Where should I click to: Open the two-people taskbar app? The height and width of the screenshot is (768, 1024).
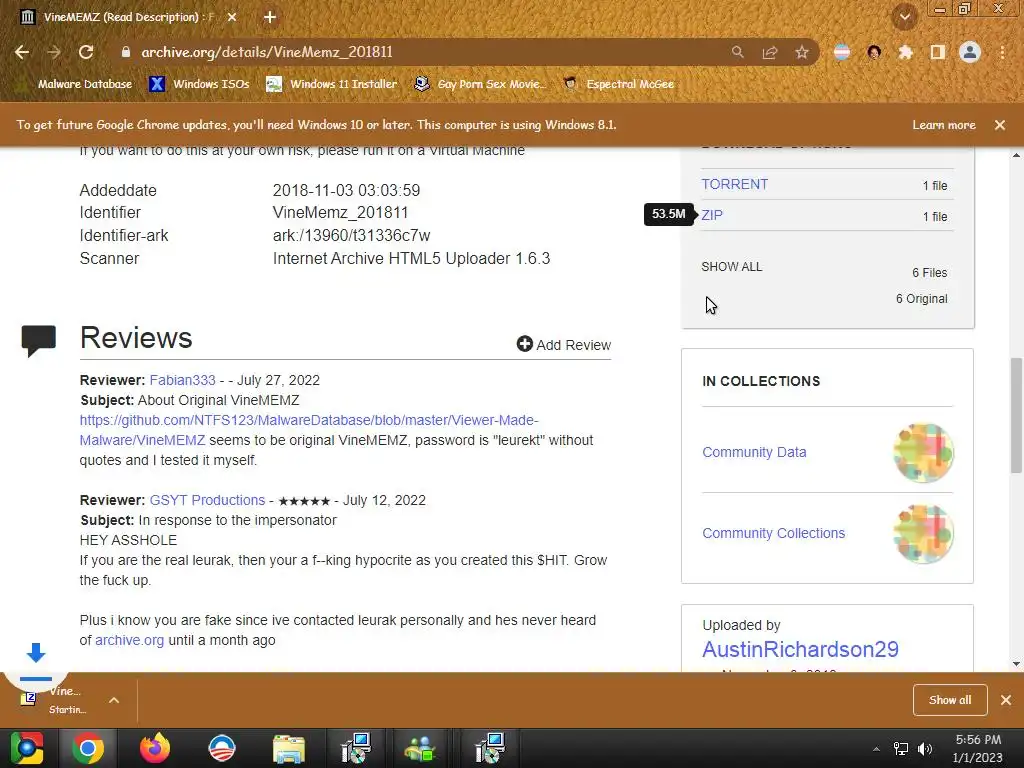421,748
